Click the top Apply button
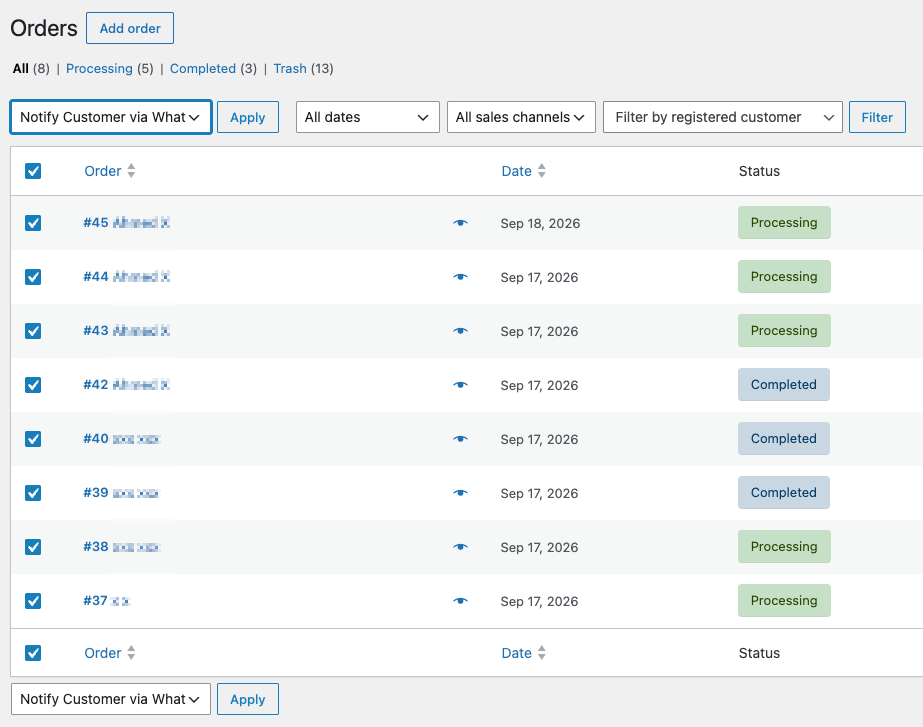 [248, 117]
